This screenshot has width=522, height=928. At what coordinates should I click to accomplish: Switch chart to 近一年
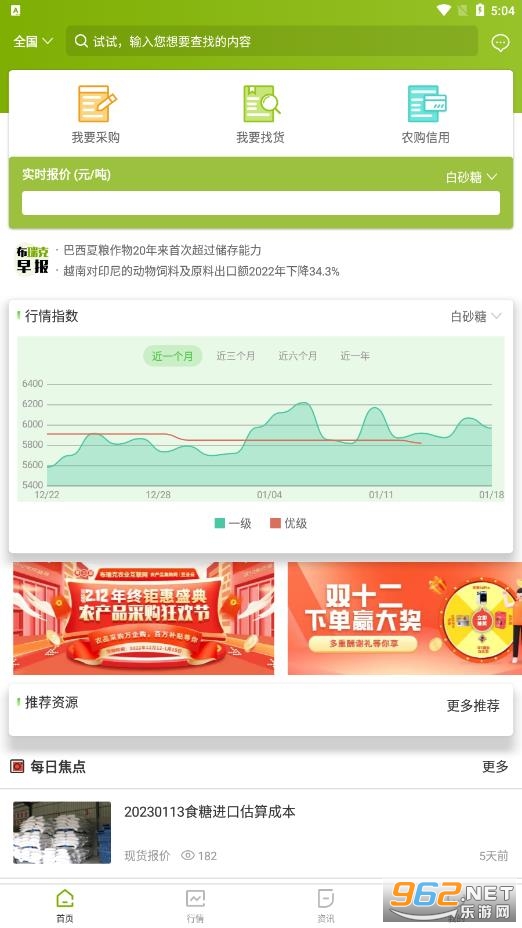[x=355, y=356]
